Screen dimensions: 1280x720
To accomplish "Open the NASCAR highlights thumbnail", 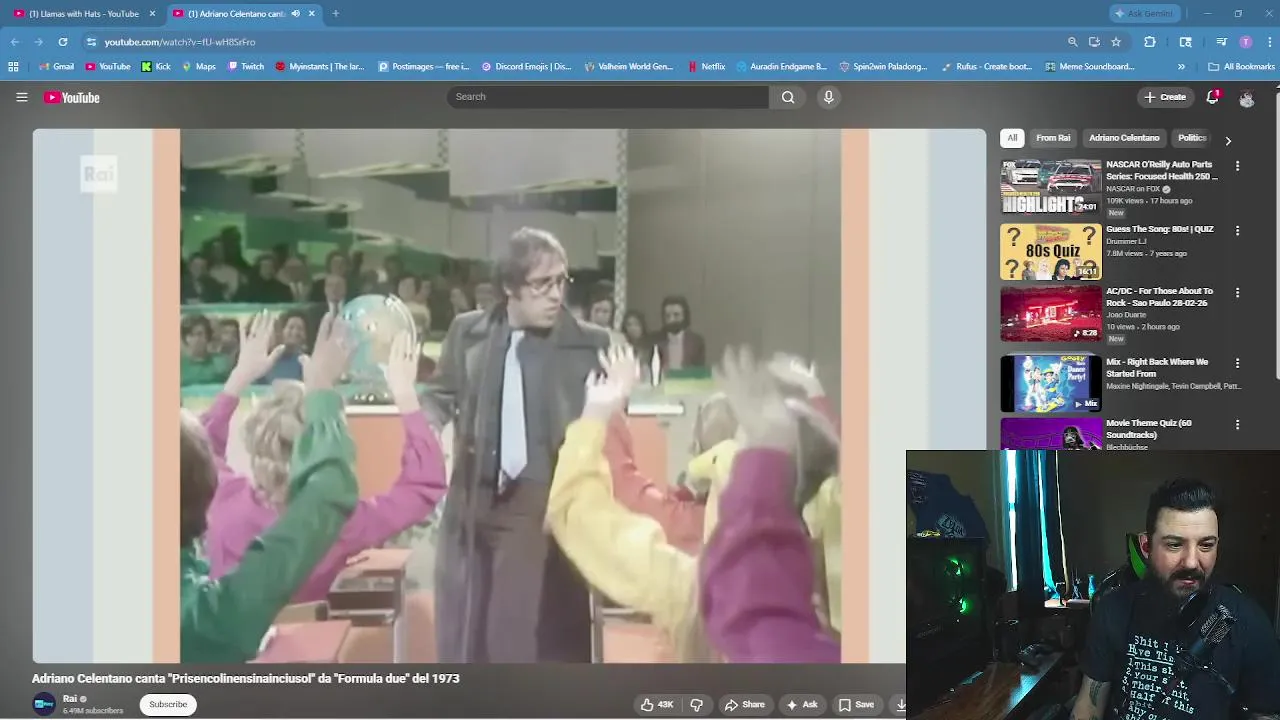I will [x=1051, y=186].
